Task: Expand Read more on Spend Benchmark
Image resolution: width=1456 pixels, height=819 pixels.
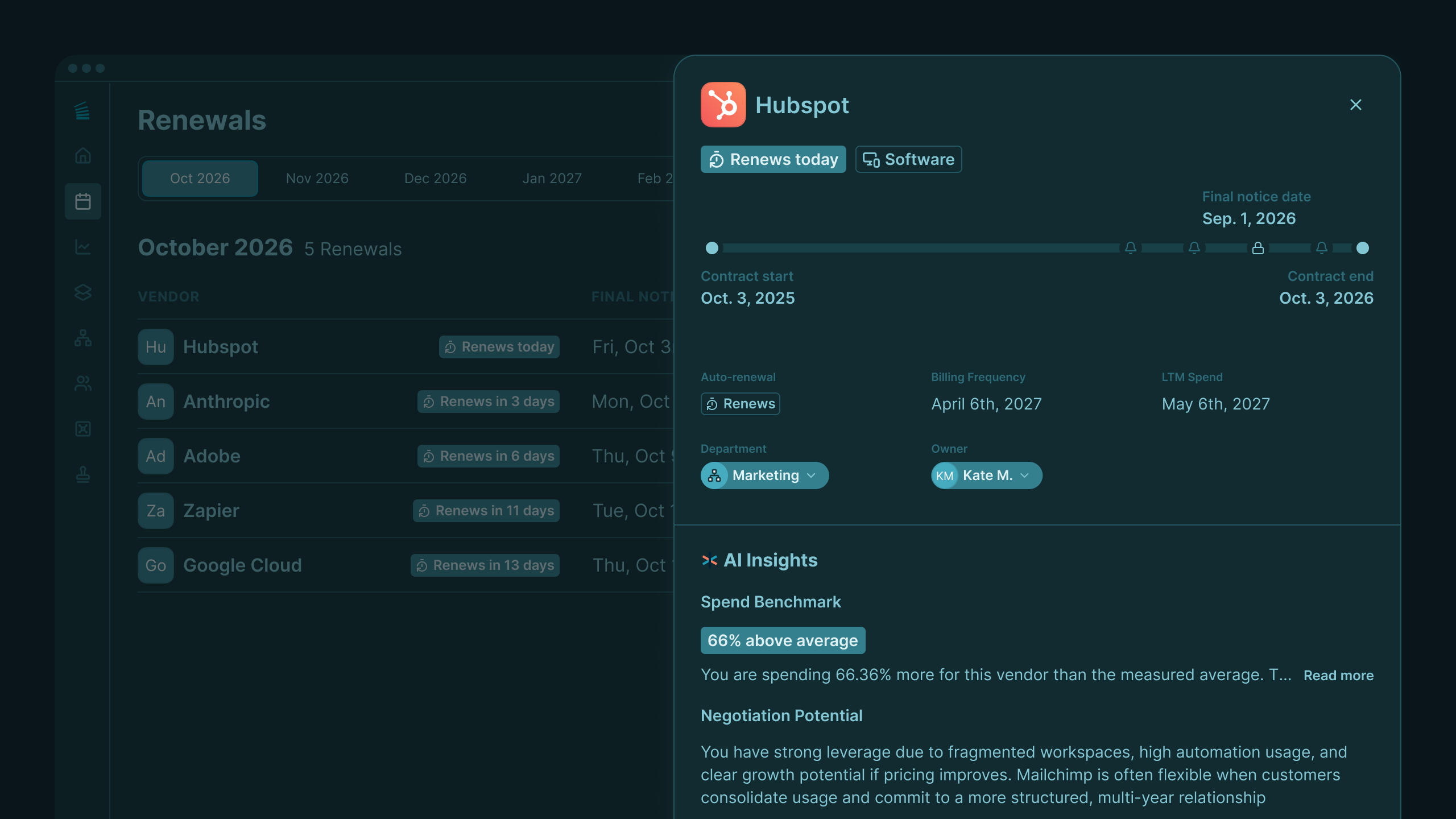Action: [x=1338, y=676]
